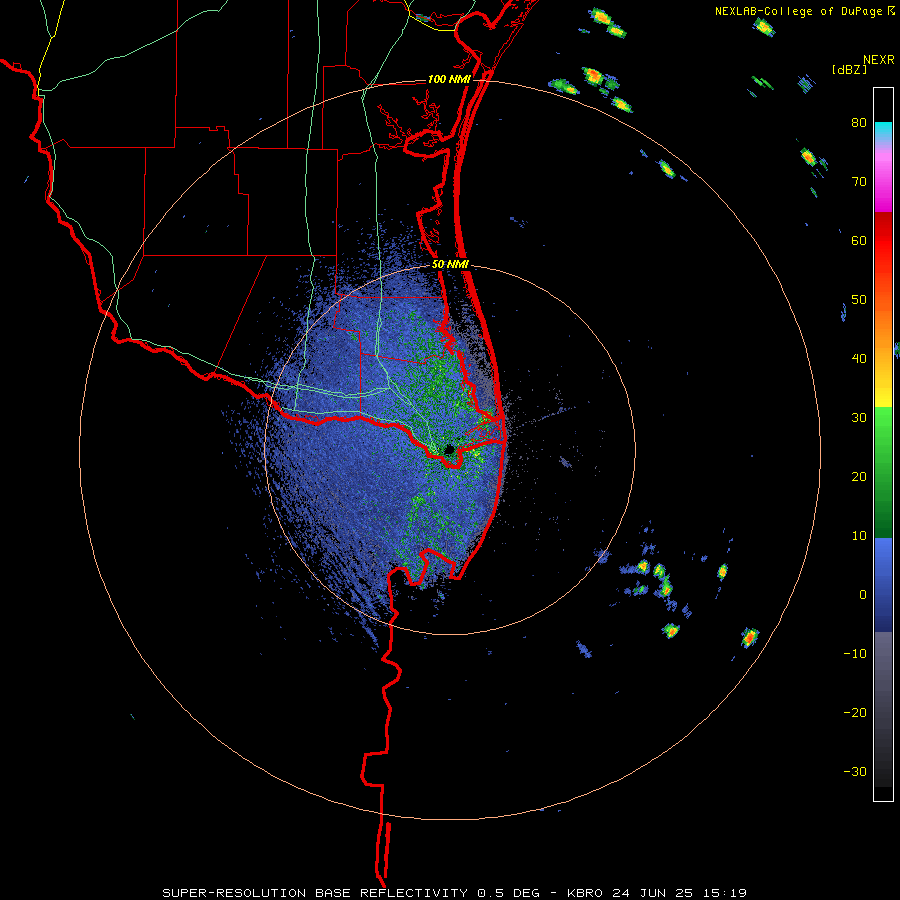The height and width of the screenshot is (900, 900).
Task: Click the -30 value on the dBZ scale
Action: 855,771
